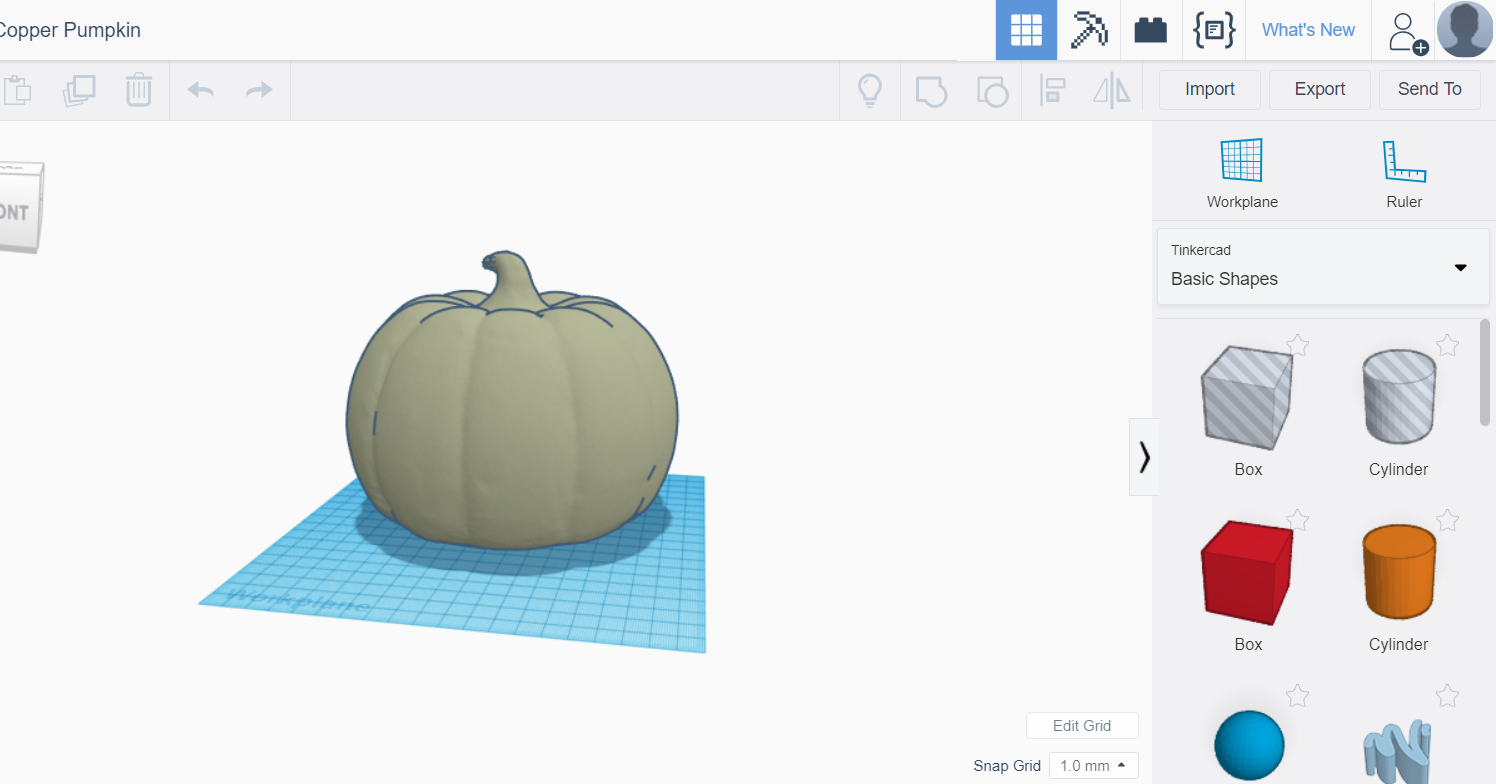Select the Workplane tool
Screen dimensions: 1496x784
[x=1242, y=173]
